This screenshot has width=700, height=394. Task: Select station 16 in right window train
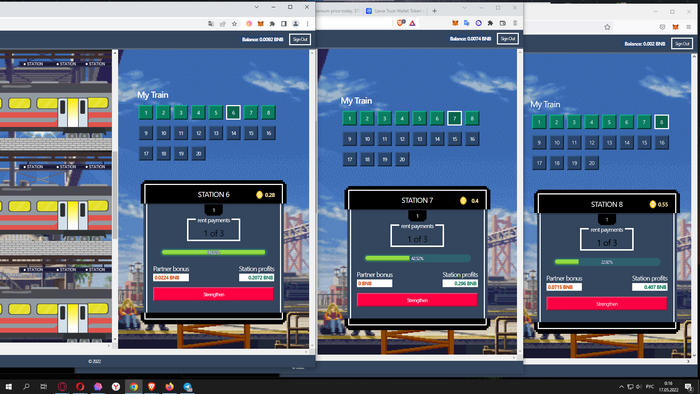[x=661, y=142]
